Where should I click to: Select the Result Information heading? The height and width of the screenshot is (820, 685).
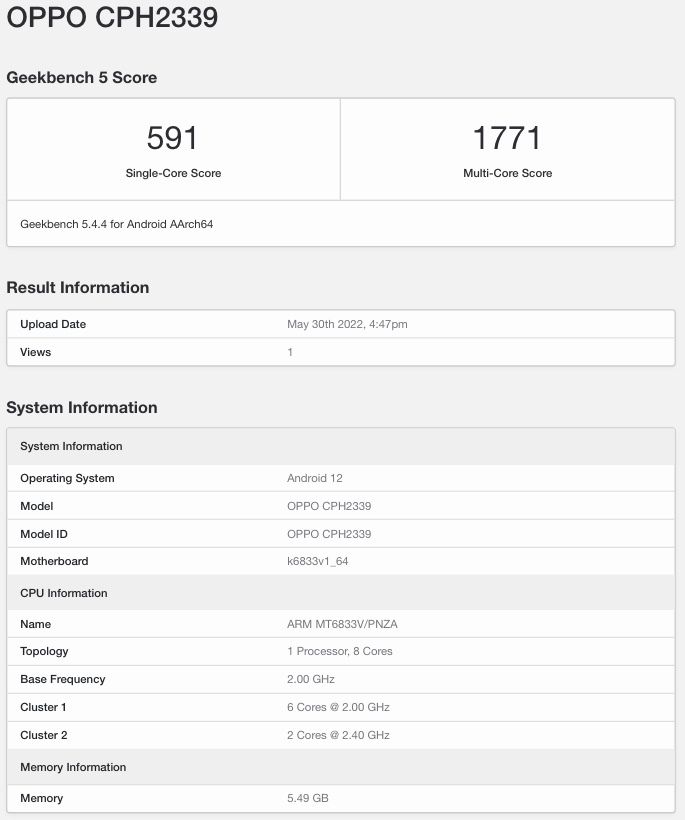coord(77,288)
